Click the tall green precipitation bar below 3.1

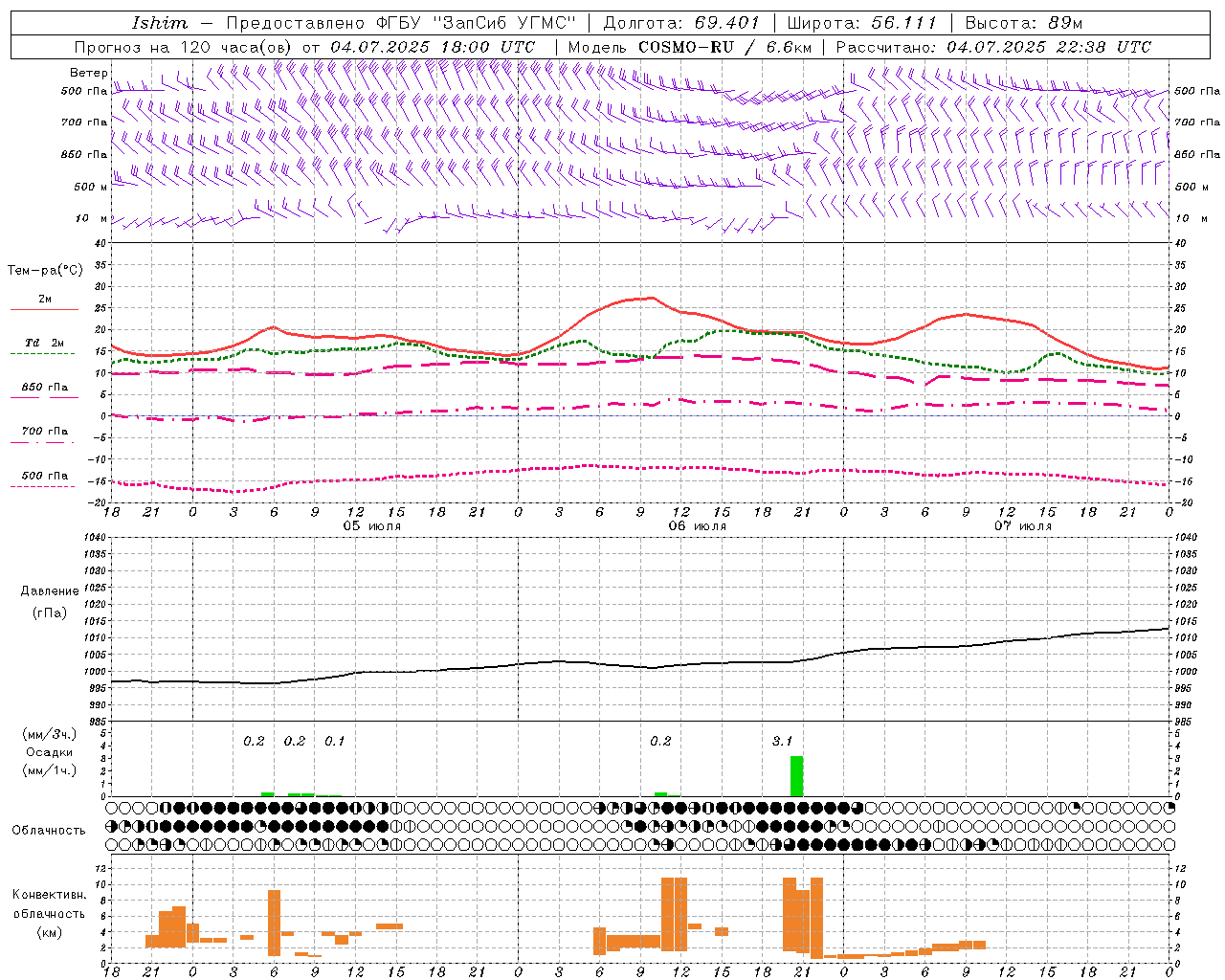[x=796, y=776]
